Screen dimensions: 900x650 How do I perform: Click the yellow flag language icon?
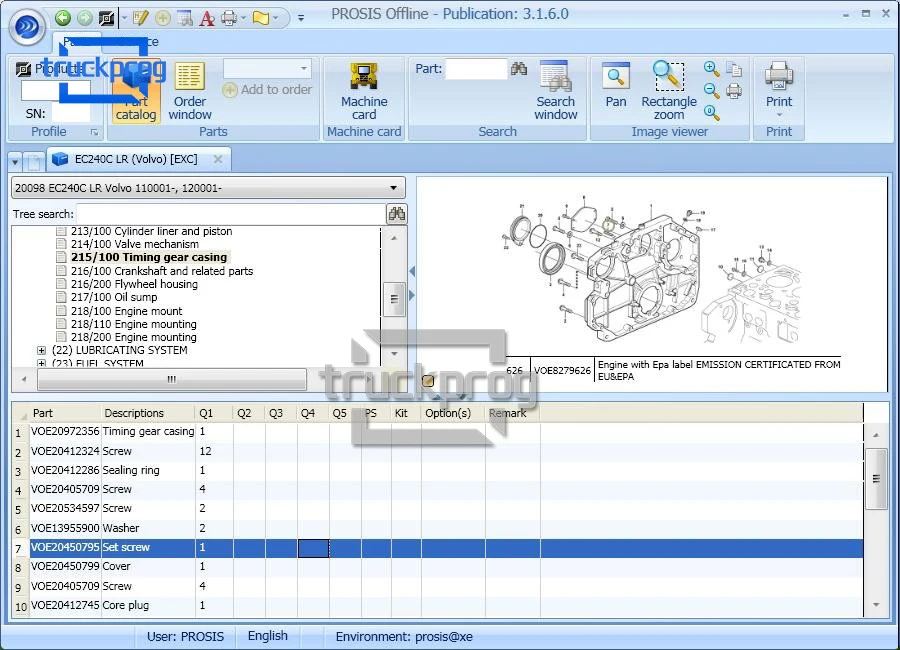[261, 18]
